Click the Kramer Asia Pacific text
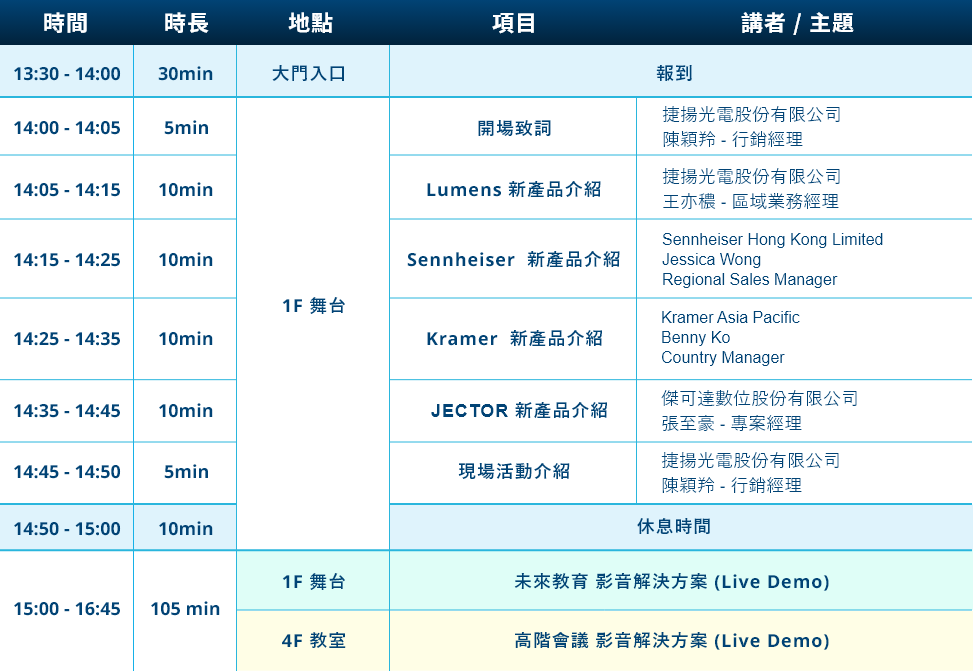The height and width of the screenshot is (671, 973). click(730, 317)
